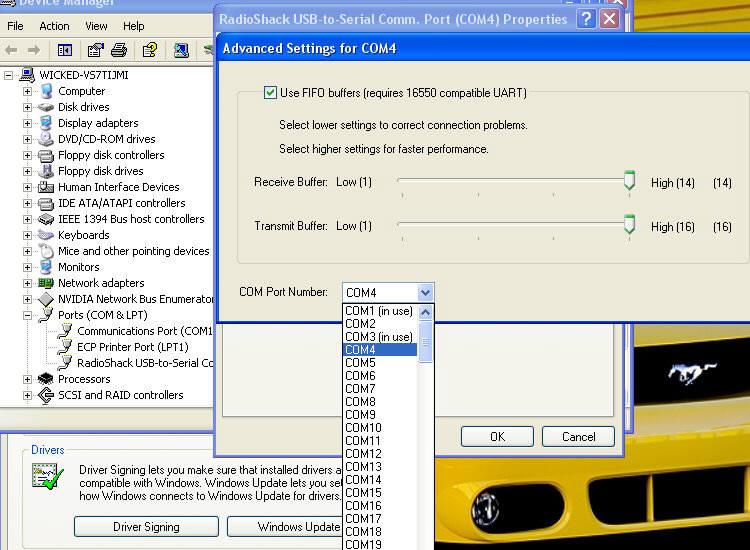The width and height of the screenshot is (750, 550).
Task: Select highlighted COM4 in port list
Action: [380, 350]
